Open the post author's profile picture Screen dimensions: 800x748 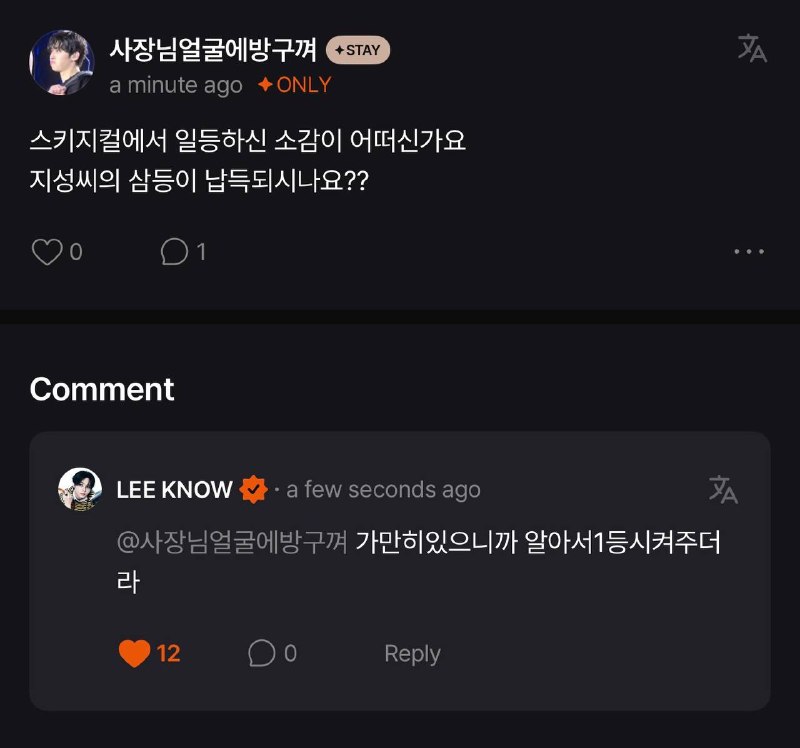(62, 62)
